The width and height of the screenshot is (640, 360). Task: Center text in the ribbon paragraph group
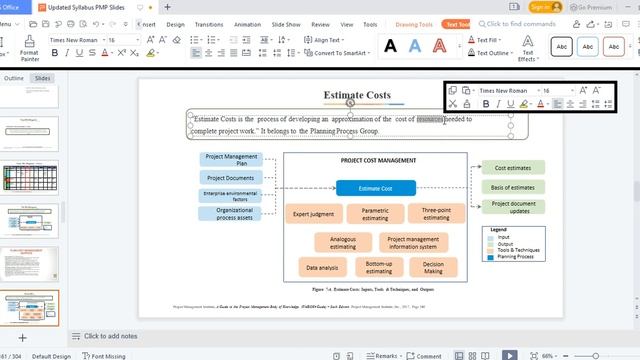tap(209, 53)
